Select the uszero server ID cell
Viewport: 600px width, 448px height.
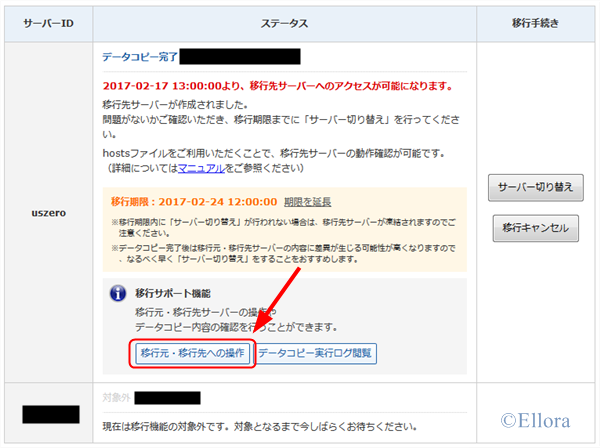click(x=49, y=213)
